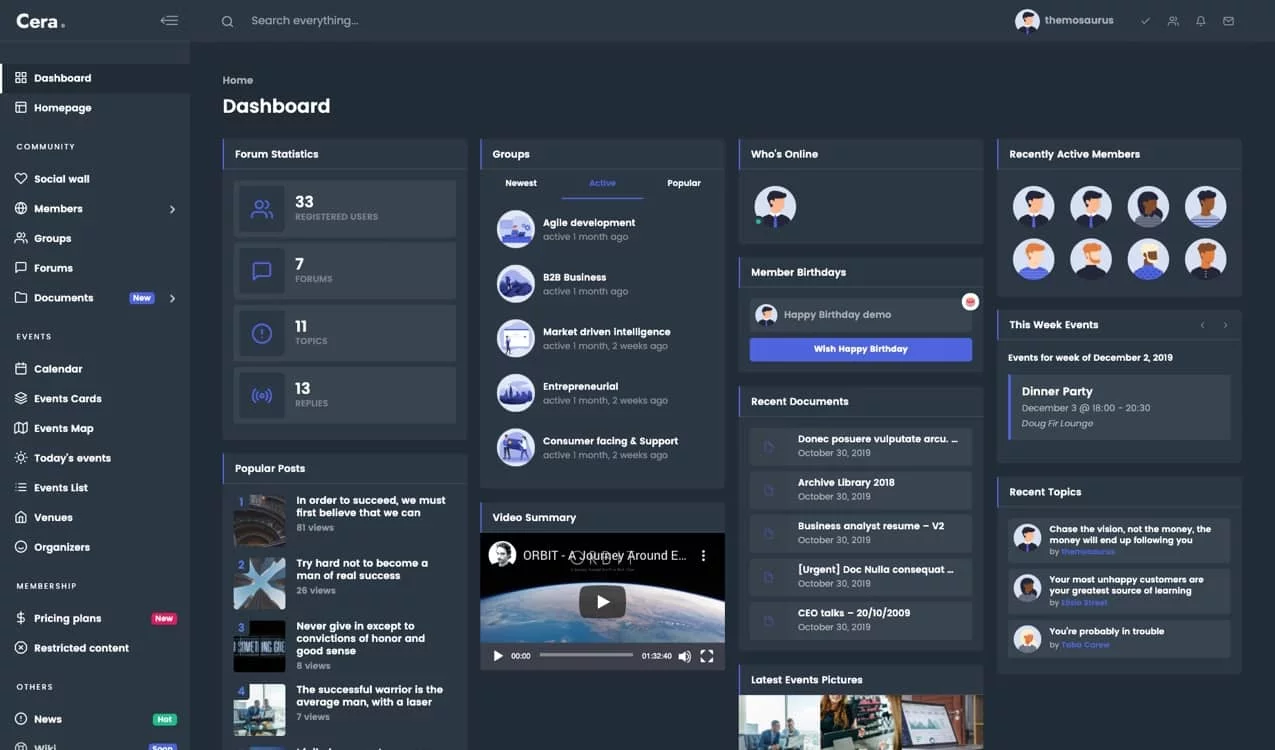Screen dimensions: 1275x750
Task: Collapse the sidebar with the hamburger icon
Action: point(169,20)
